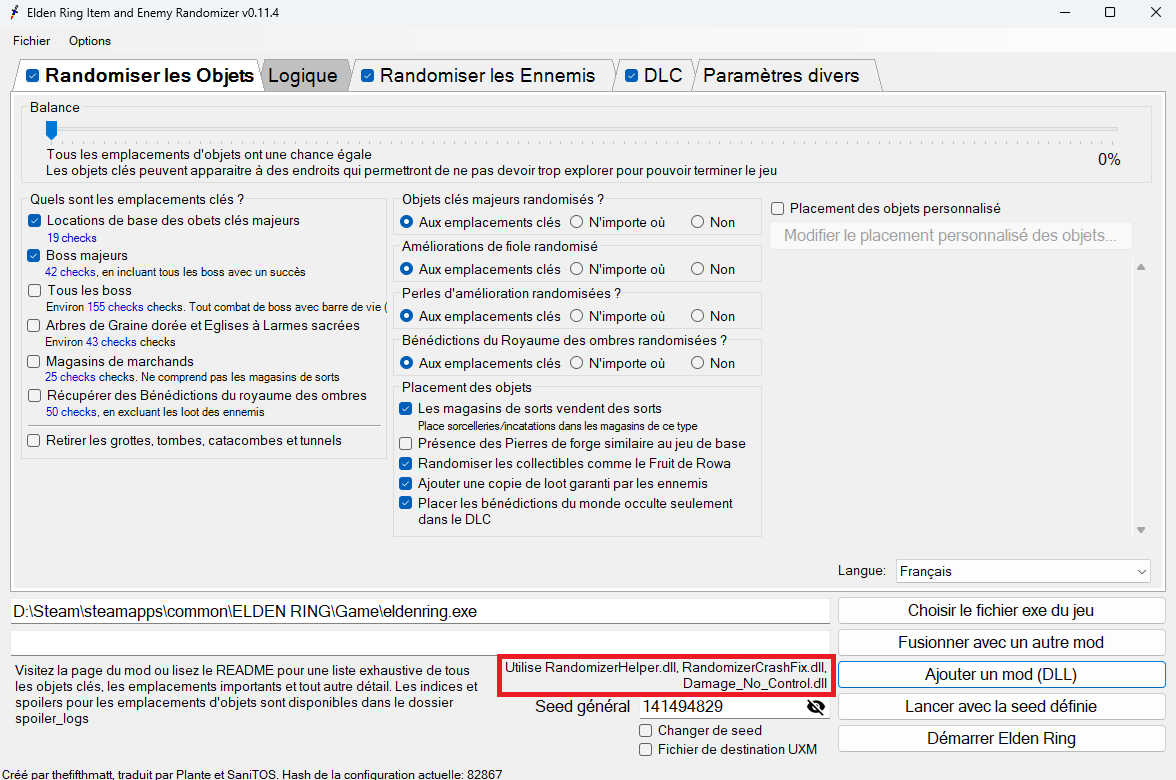Image resolution: width=1176 pixels, height=780 pixels.
Task: Open the 25 checks link
Action: coord(70,377)
